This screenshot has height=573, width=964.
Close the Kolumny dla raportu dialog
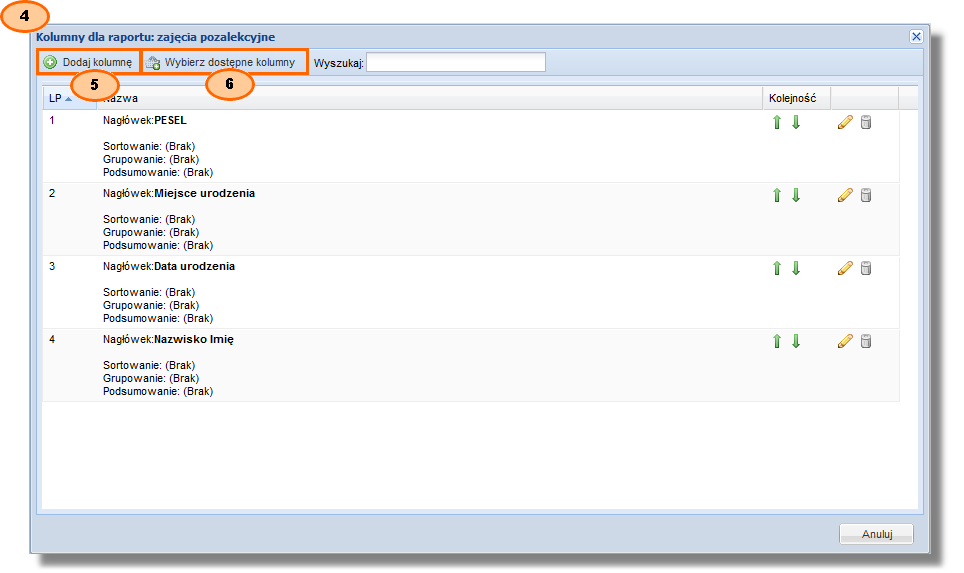tap(915, 36)
